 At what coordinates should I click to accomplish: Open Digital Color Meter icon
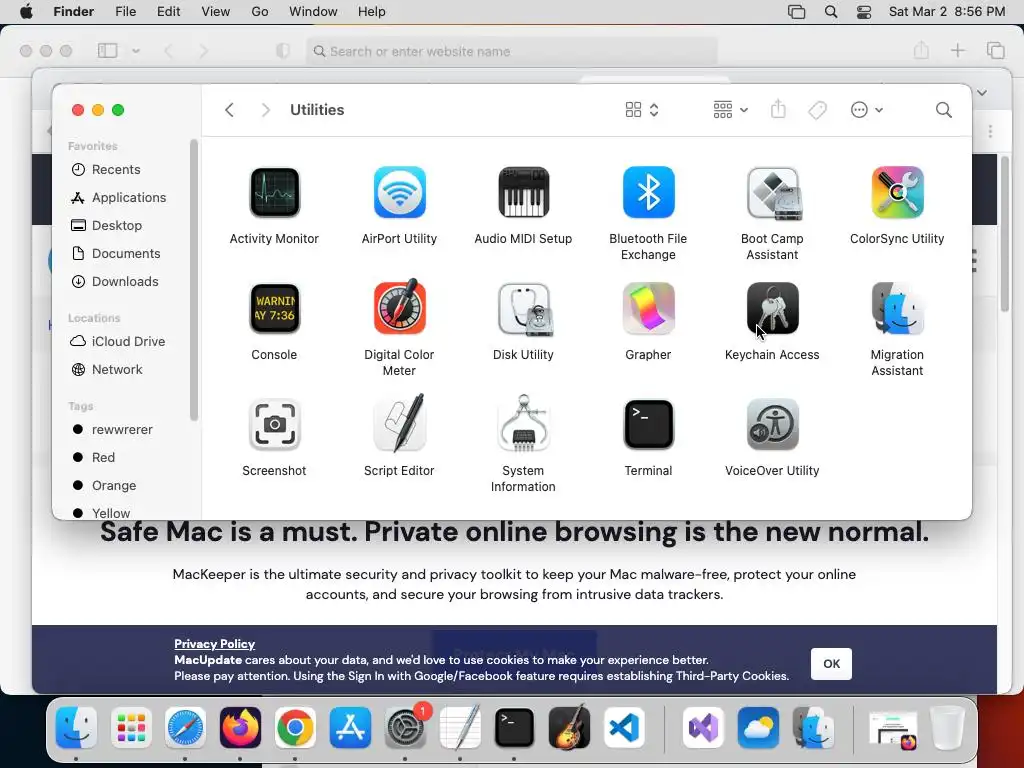400,307
